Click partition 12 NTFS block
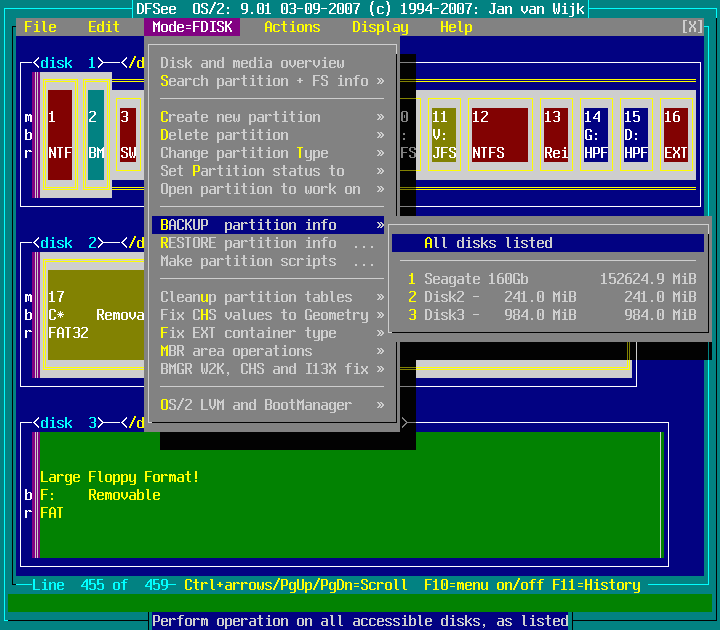 point(499,135)
